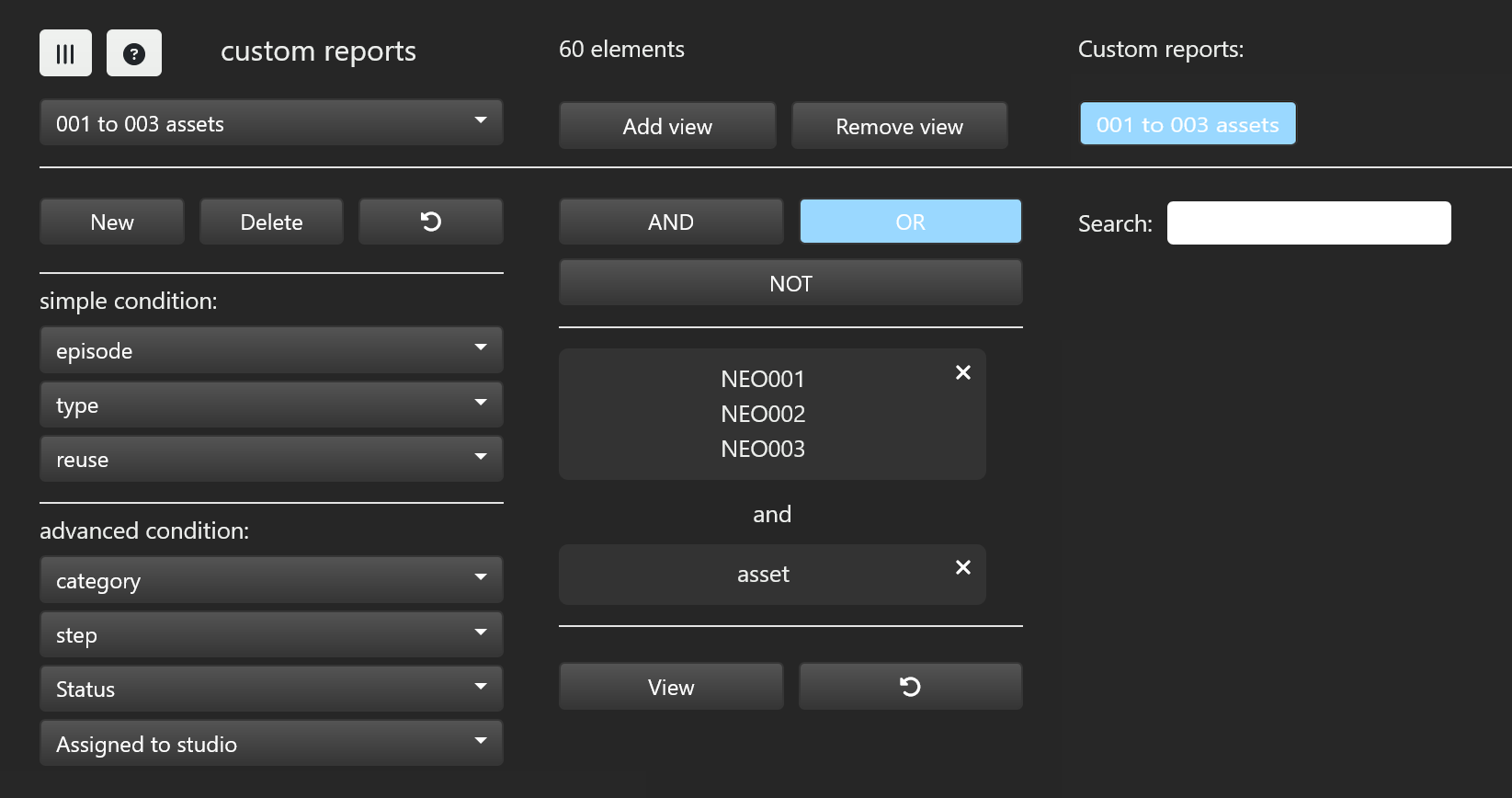Open the 001 to 003 assets report selector
This screenshot has height=798, width=1512.
tap(271, 123)
